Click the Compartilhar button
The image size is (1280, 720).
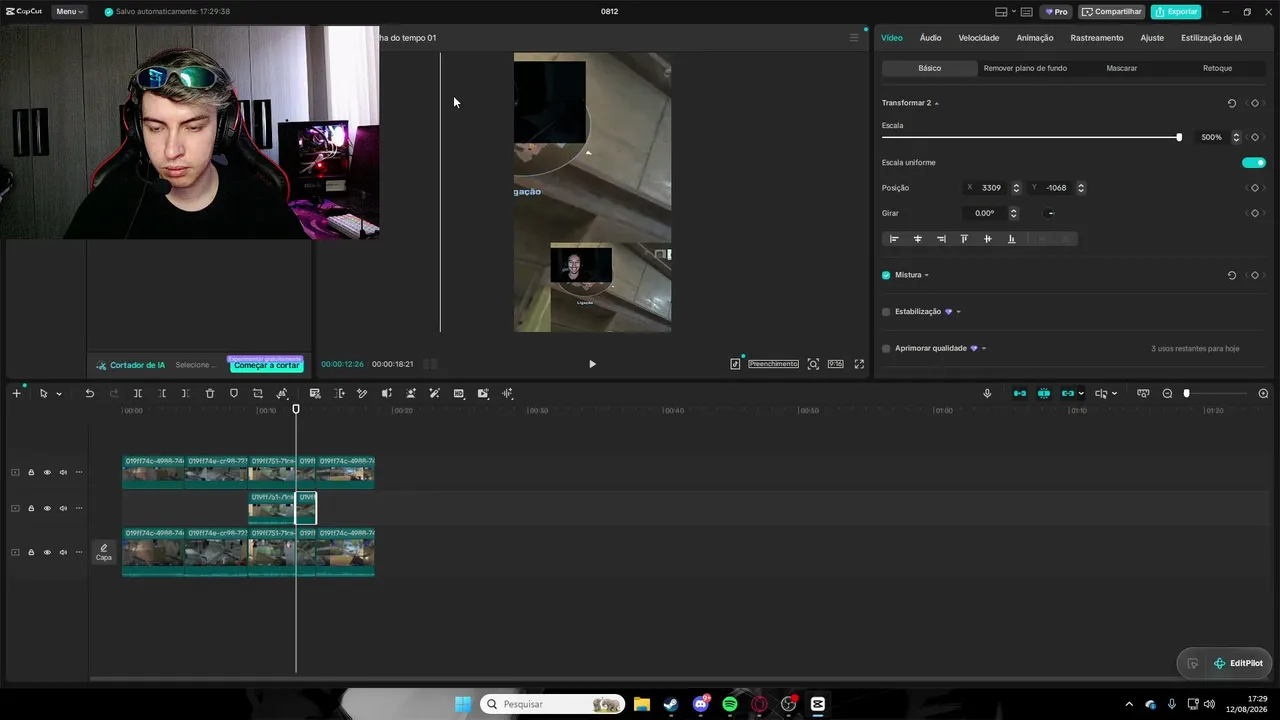(x=1112, y=12)
